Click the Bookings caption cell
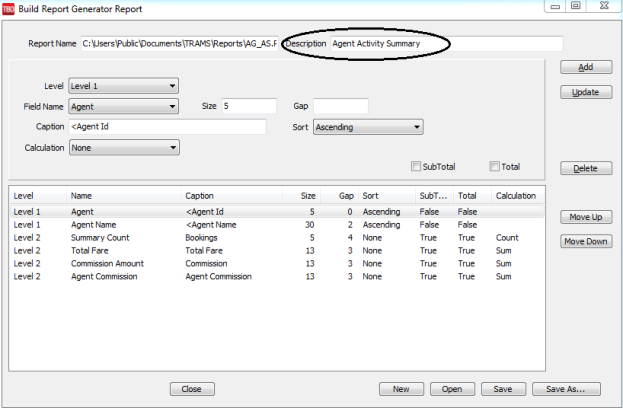This screenshot has width=623, height=408. click(x=201, y=238)
